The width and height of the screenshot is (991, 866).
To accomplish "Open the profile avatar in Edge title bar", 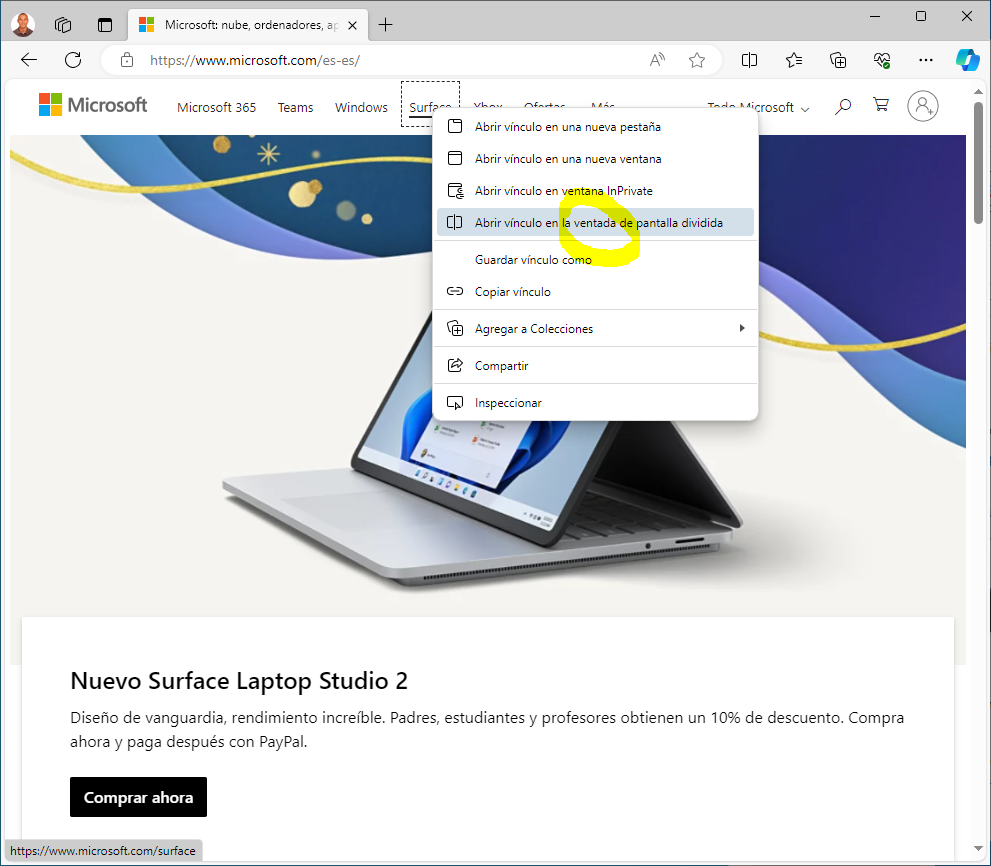I will point(23,25).
